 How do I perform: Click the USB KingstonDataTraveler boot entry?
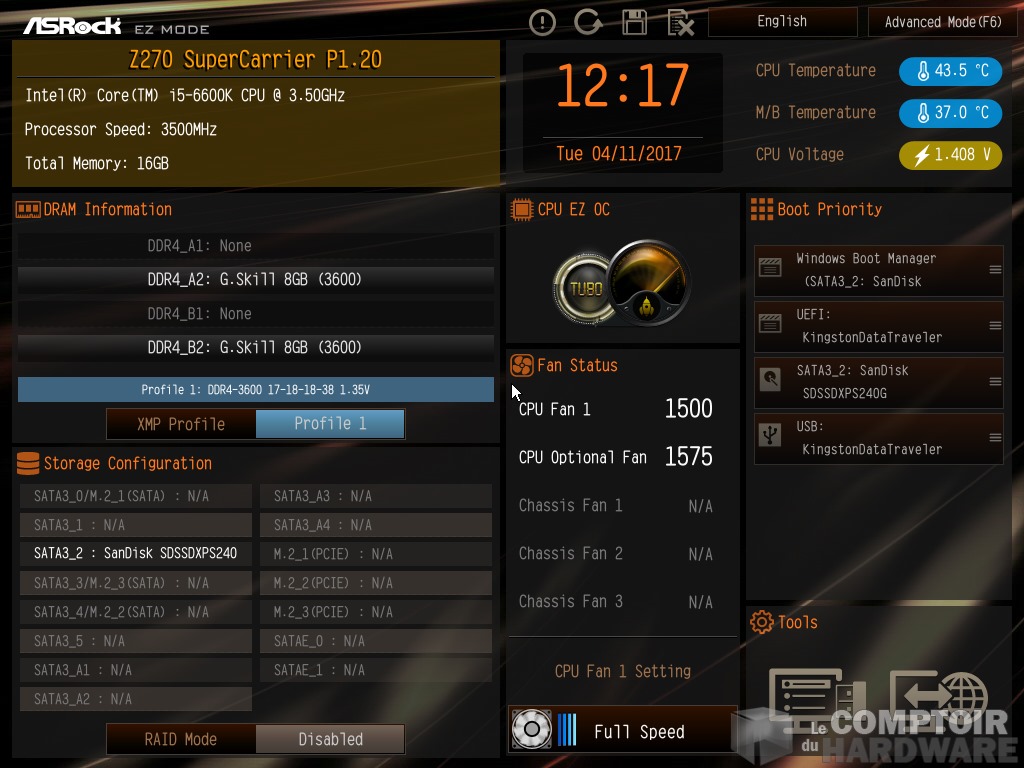click(x=878, y=438)
